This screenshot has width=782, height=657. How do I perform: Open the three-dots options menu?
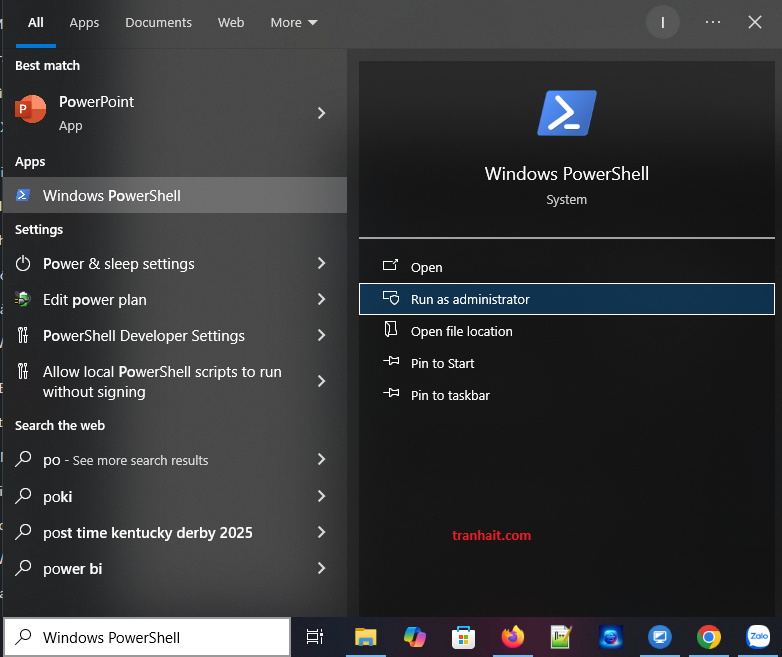pyautogui.click(x=713, y=22)
